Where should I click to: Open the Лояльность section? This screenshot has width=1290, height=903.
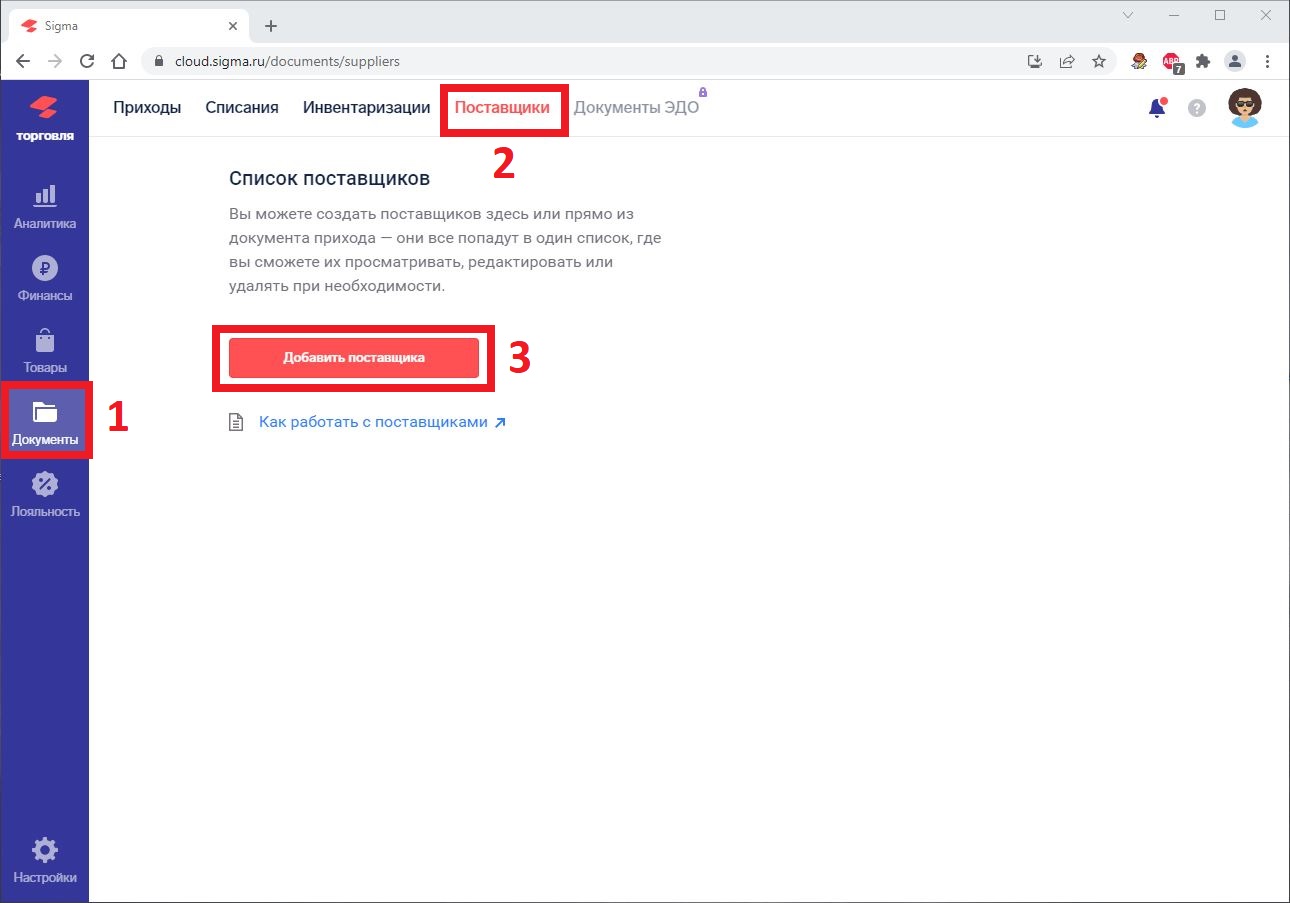pos(45,491)
